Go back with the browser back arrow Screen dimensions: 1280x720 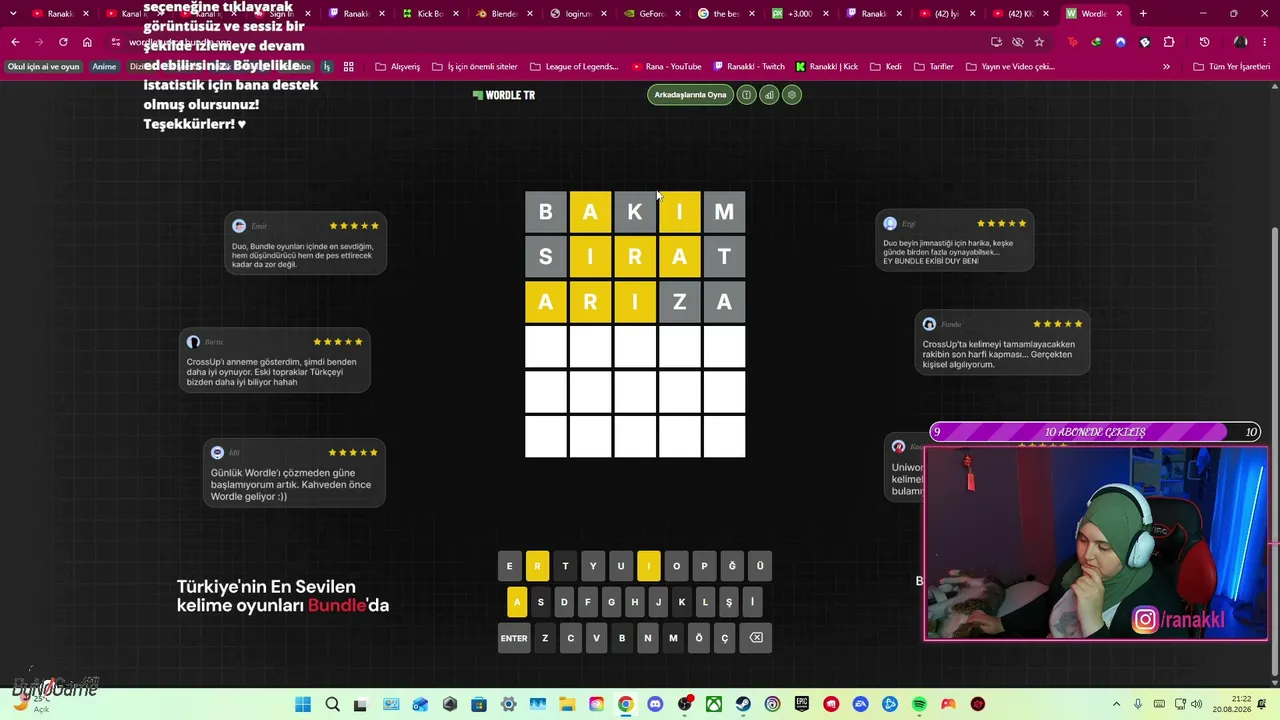[x=15, y=42]
